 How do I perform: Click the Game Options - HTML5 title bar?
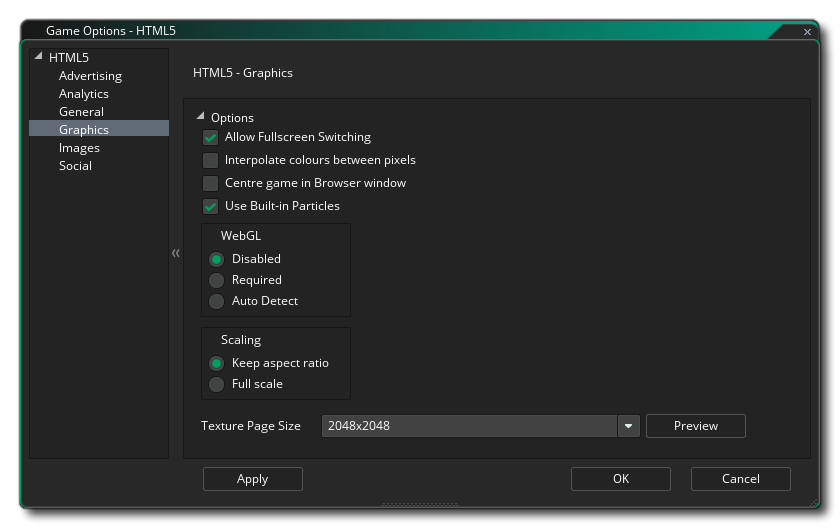tap(111, 31)
